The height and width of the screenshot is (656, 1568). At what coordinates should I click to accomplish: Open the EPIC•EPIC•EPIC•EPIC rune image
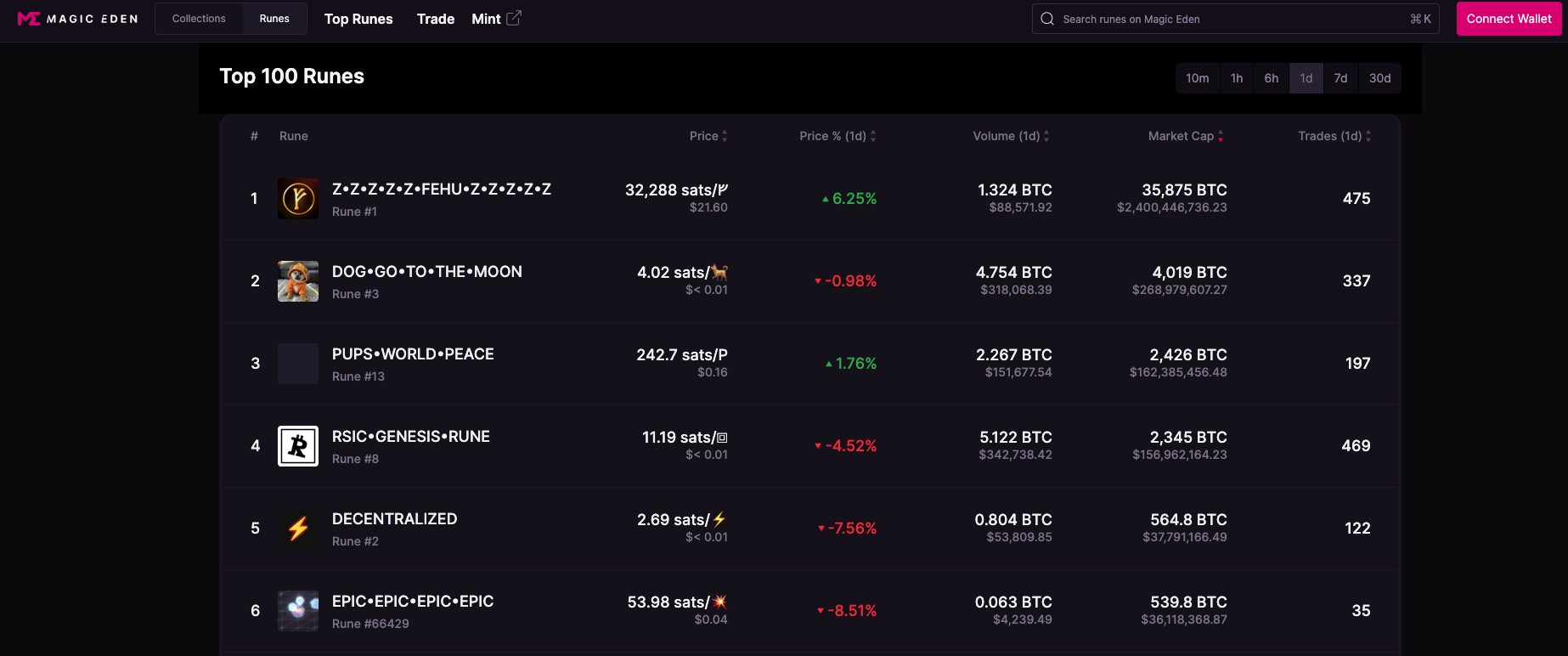[298, 611]
